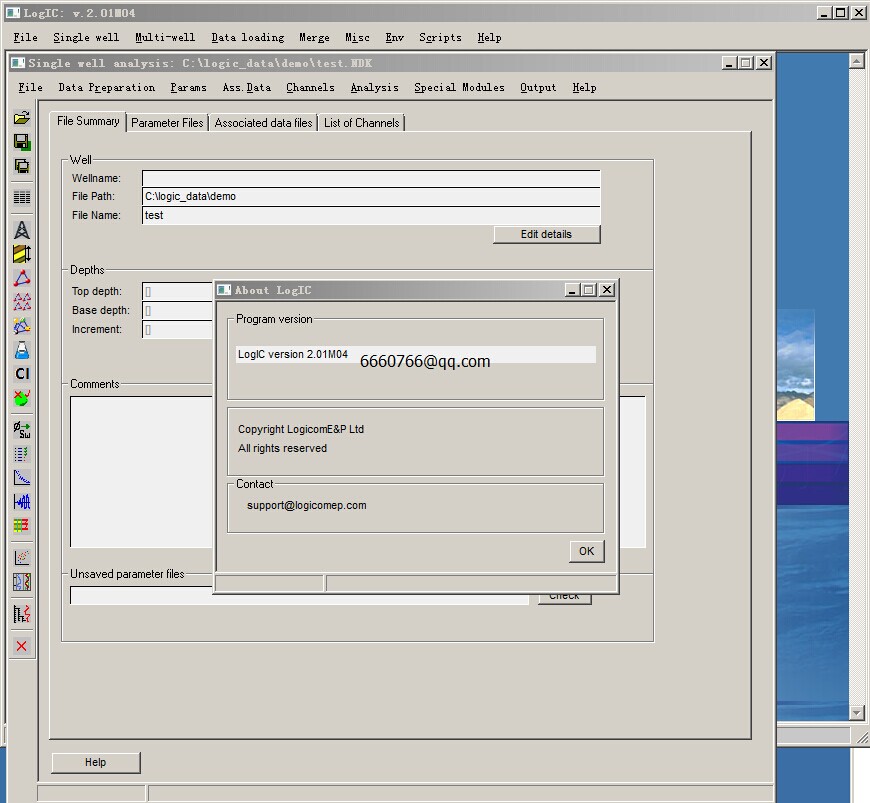The height and width of the screenshot is (803, 870).
Task: Open Single well analysis File menu
Action: [30, 88]
